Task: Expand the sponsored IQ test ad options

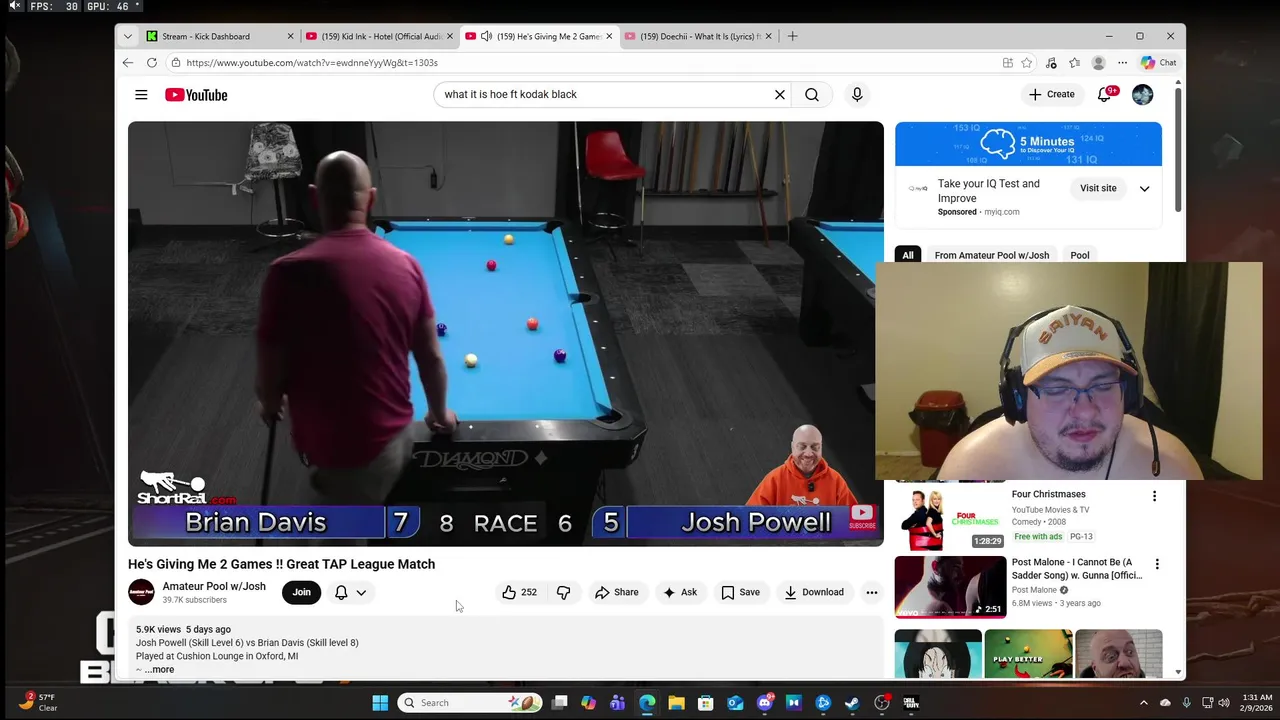Action: (x=1145, y=188)
